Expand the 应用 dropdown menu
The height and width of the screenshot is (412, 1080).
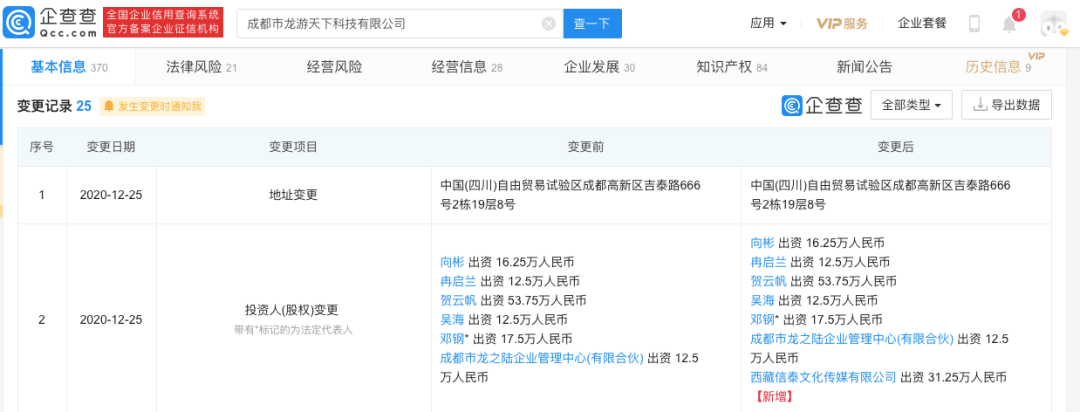coord(769,23)
